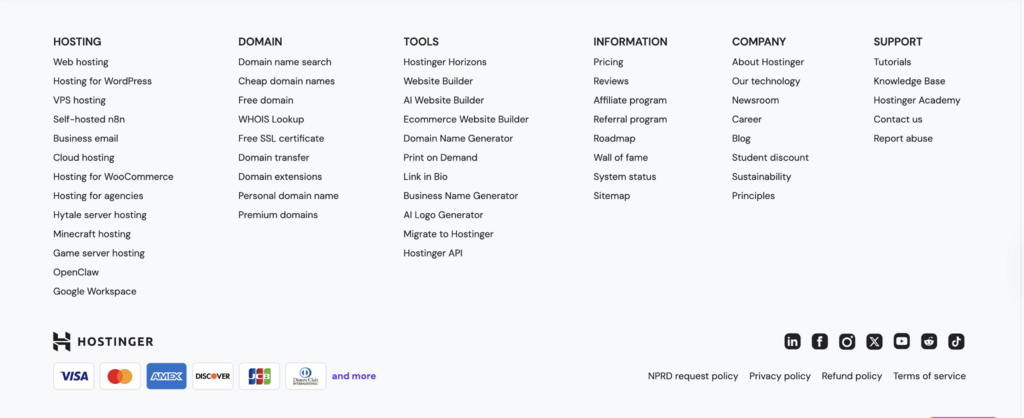Open the Privacy policy link

(x=780, y=376)
